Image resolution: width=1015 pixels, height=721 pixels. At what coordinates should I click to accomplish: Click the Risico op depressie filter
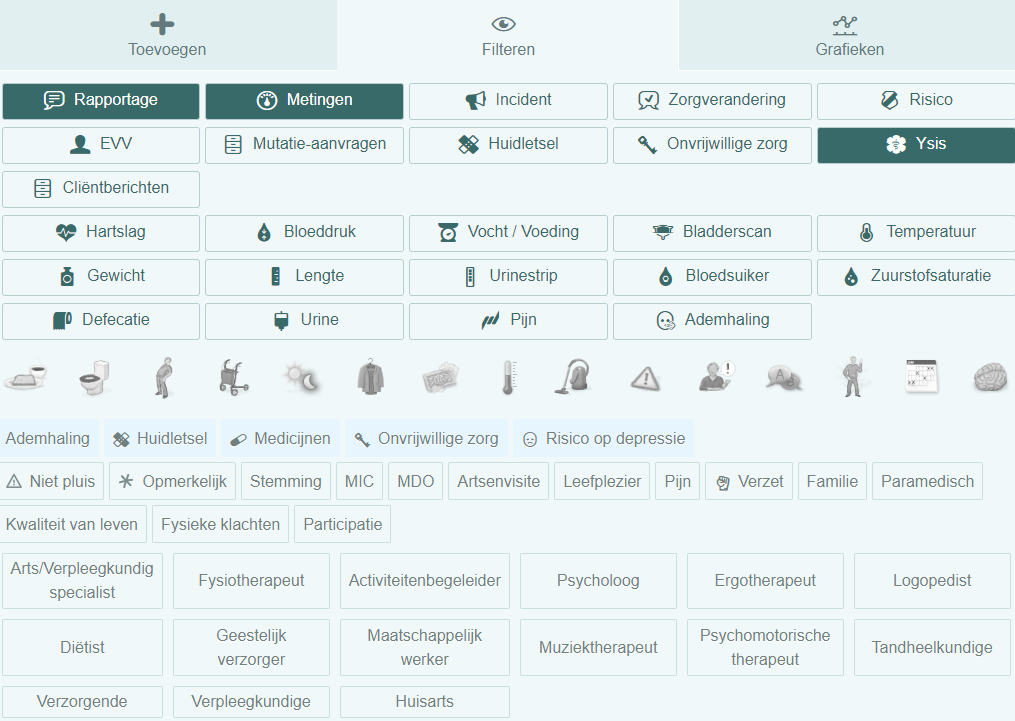(x=604, y=438)
